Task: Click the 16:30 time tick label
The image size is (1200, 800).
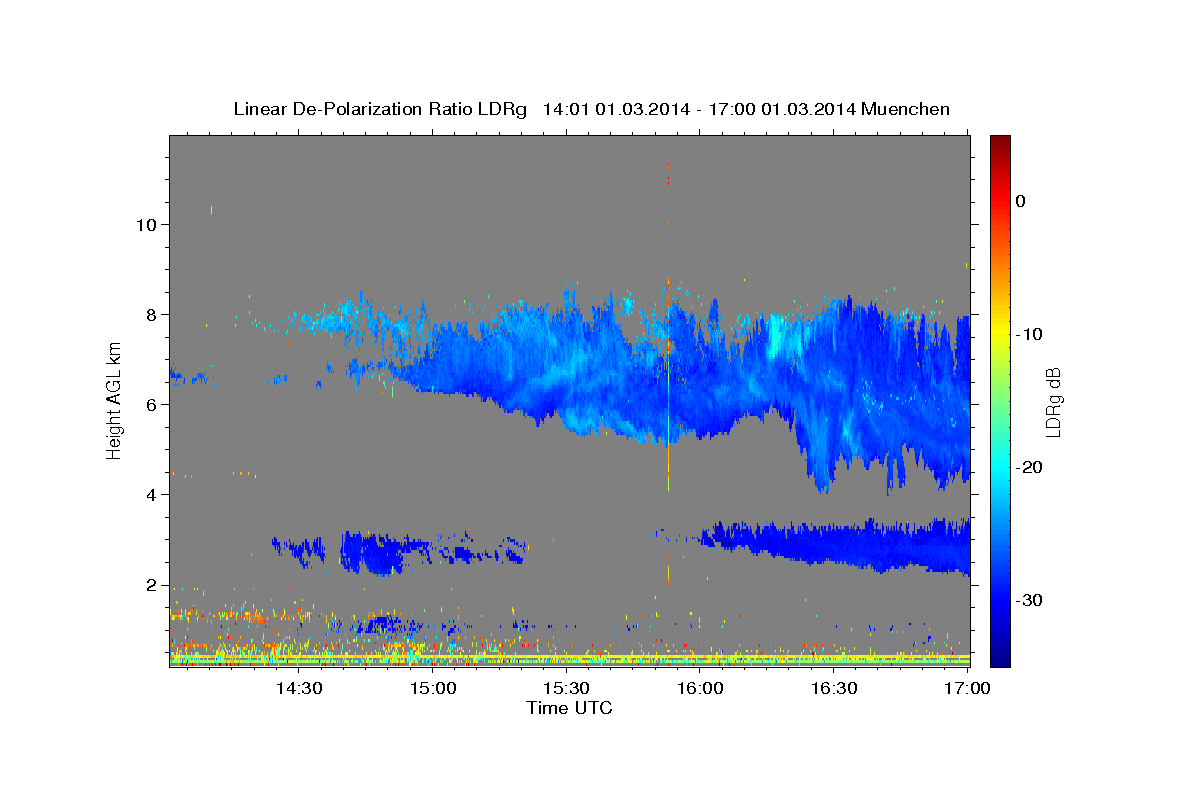Action: (834, 688)
